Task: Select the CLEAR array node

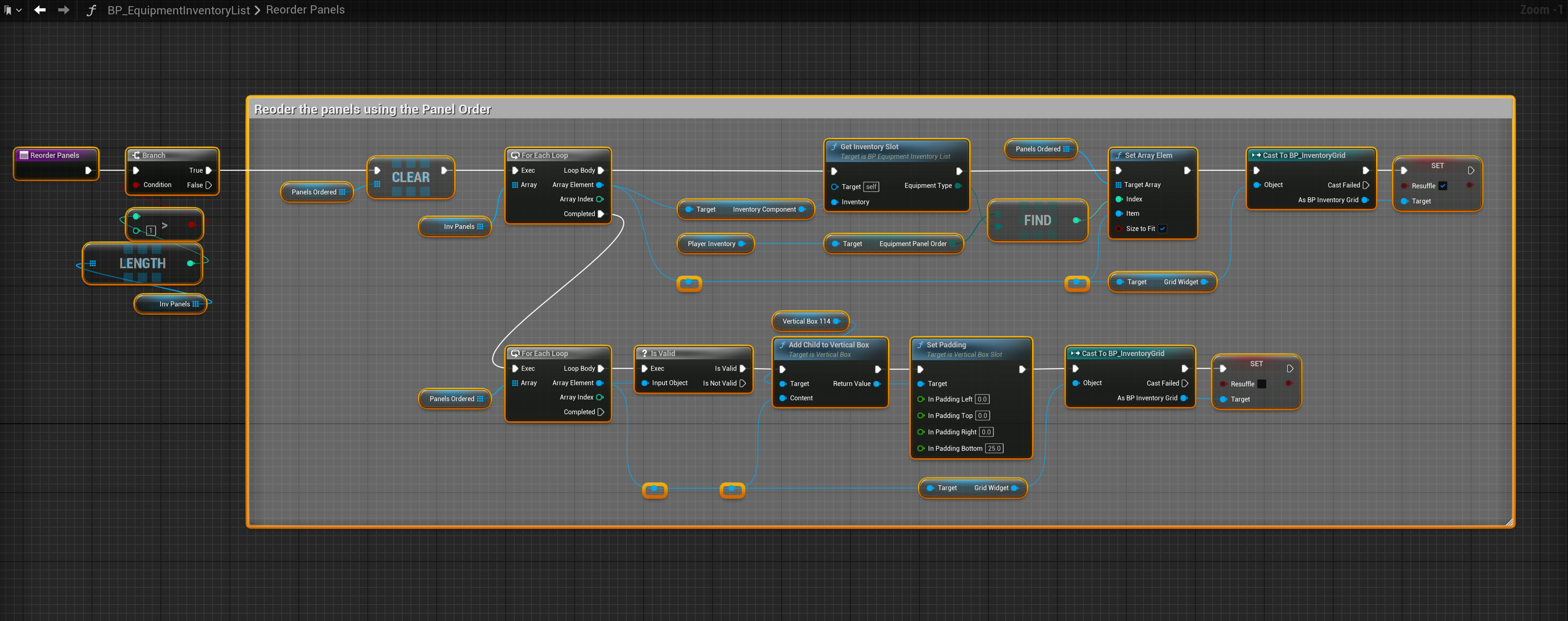Action: pos(410,178)
